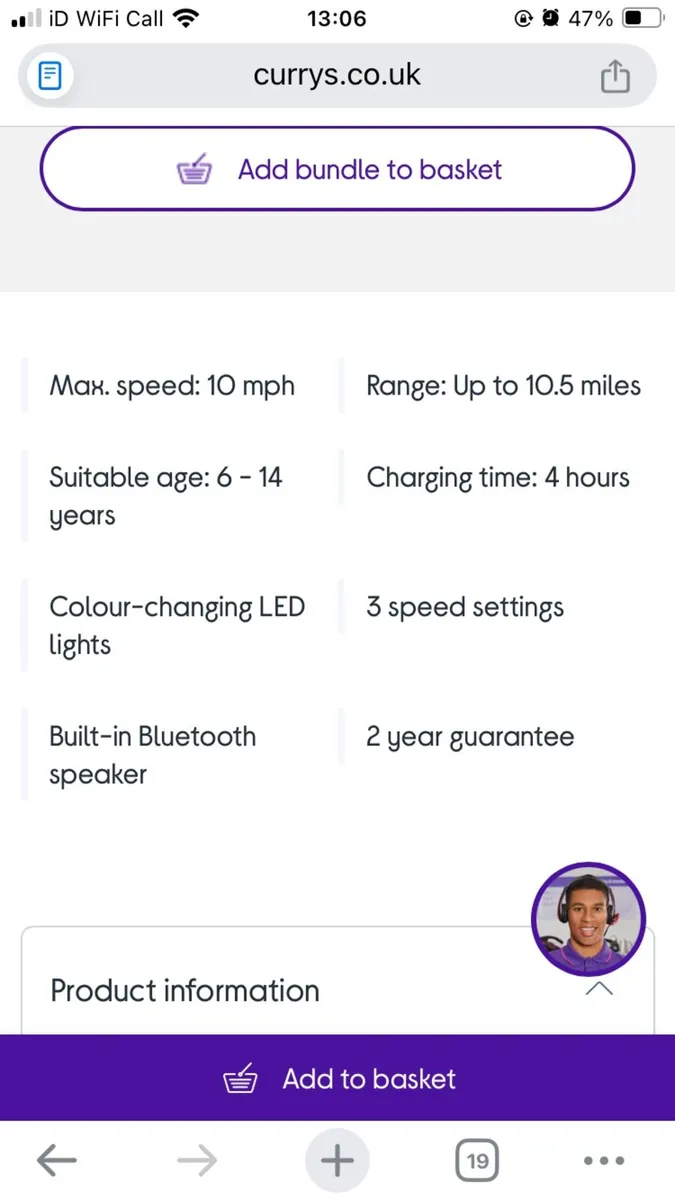
Task: Open a new tab with the plus icon
Action: (337, 1160)
